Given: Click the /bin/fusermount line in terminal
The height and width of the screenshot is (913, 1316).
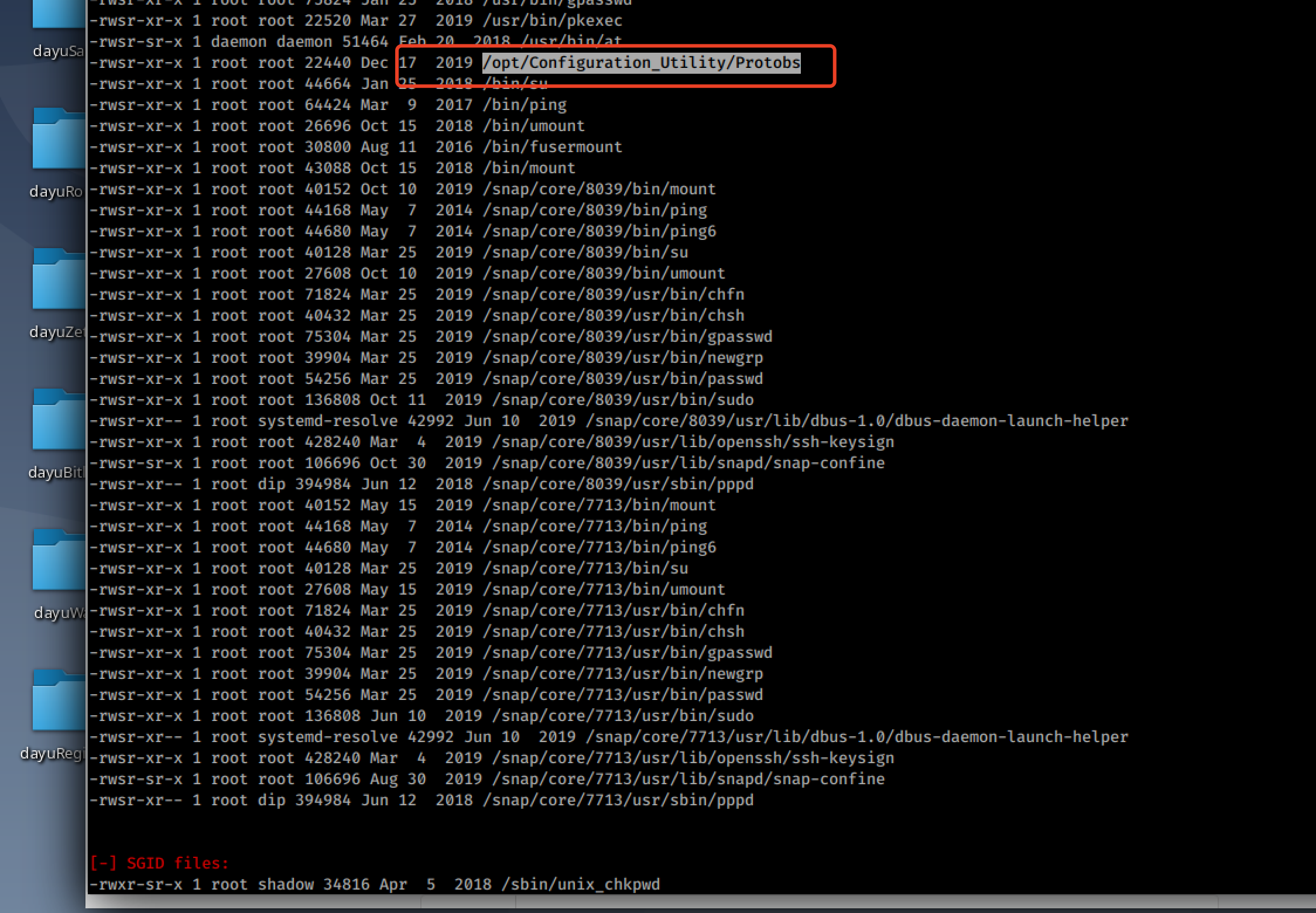Looking at the screenshot, I should click(x=552, y=147).
